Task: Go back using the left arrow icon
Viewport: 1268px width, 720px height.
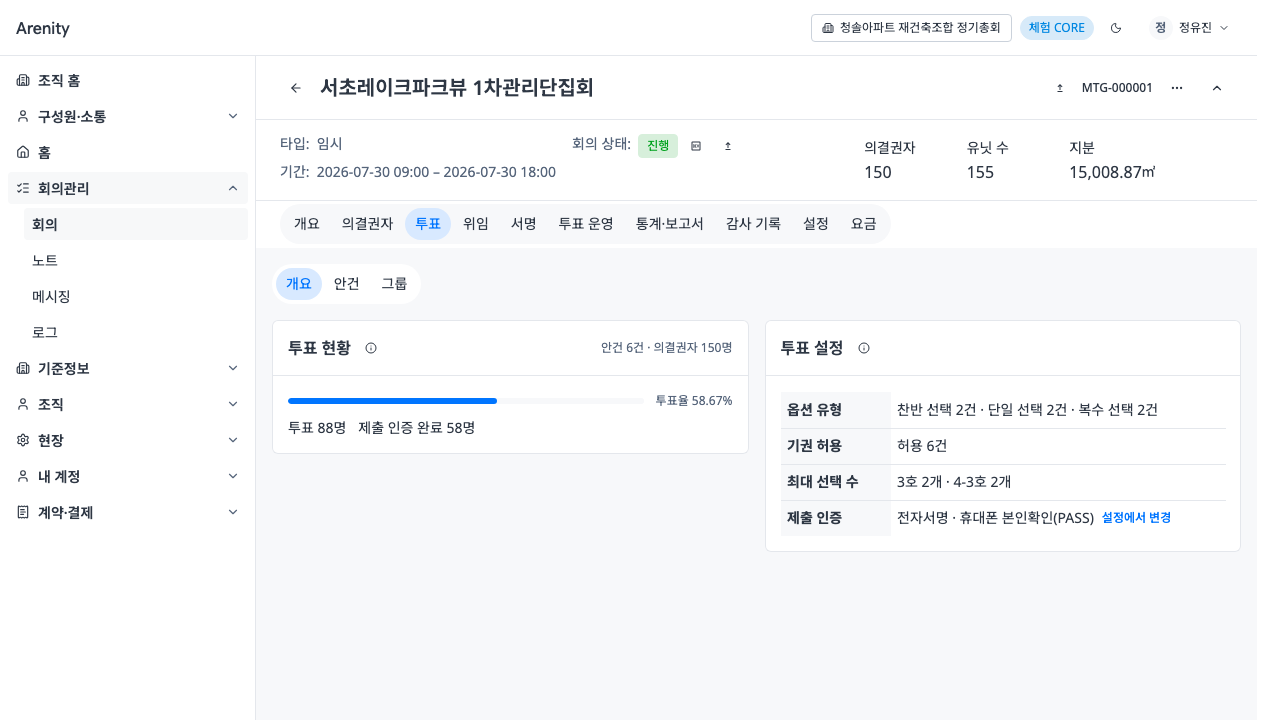Action: tap(296, 88)
